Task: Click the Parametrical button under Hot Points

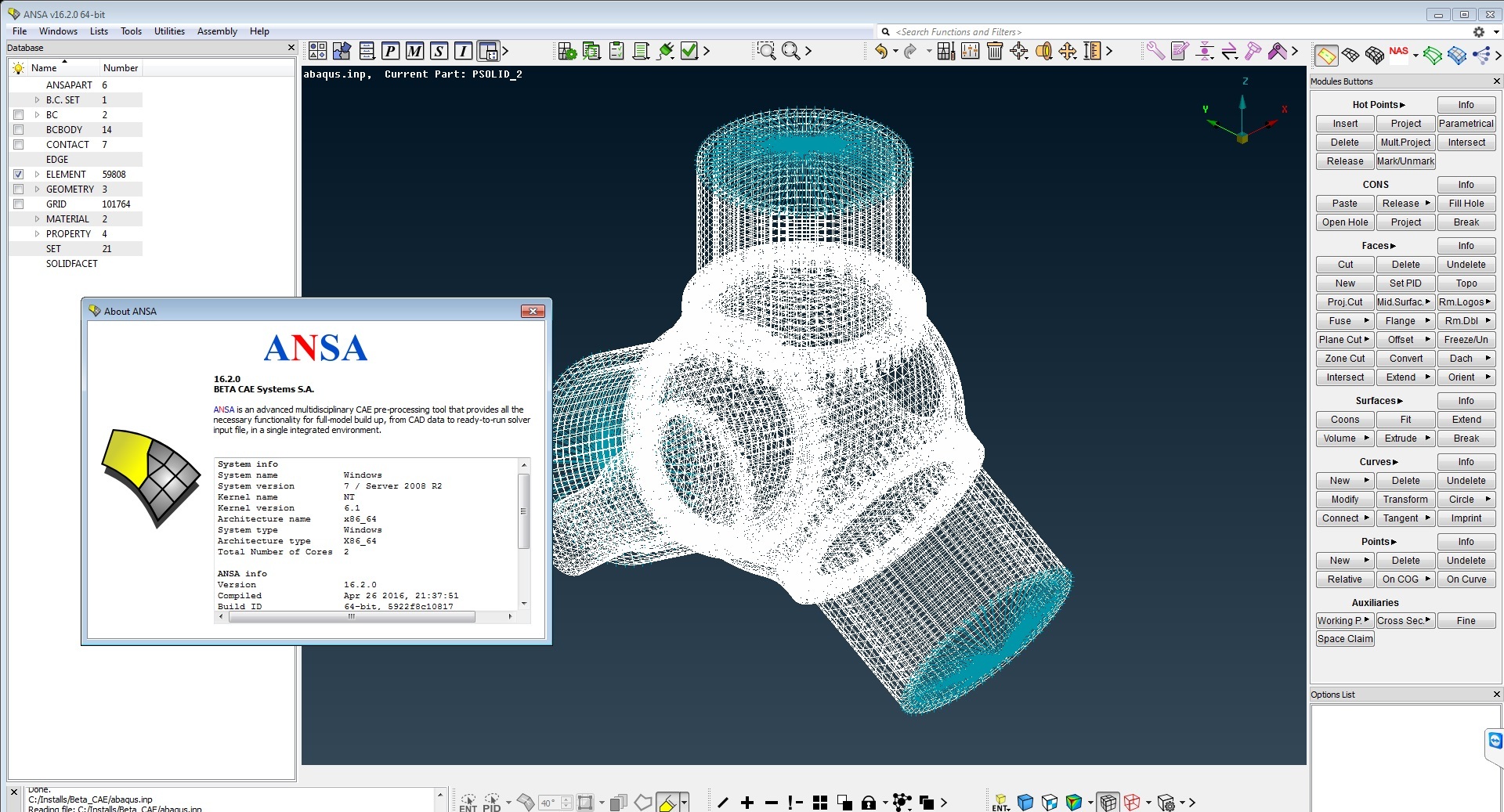Action: click(x=1466, y=124)
